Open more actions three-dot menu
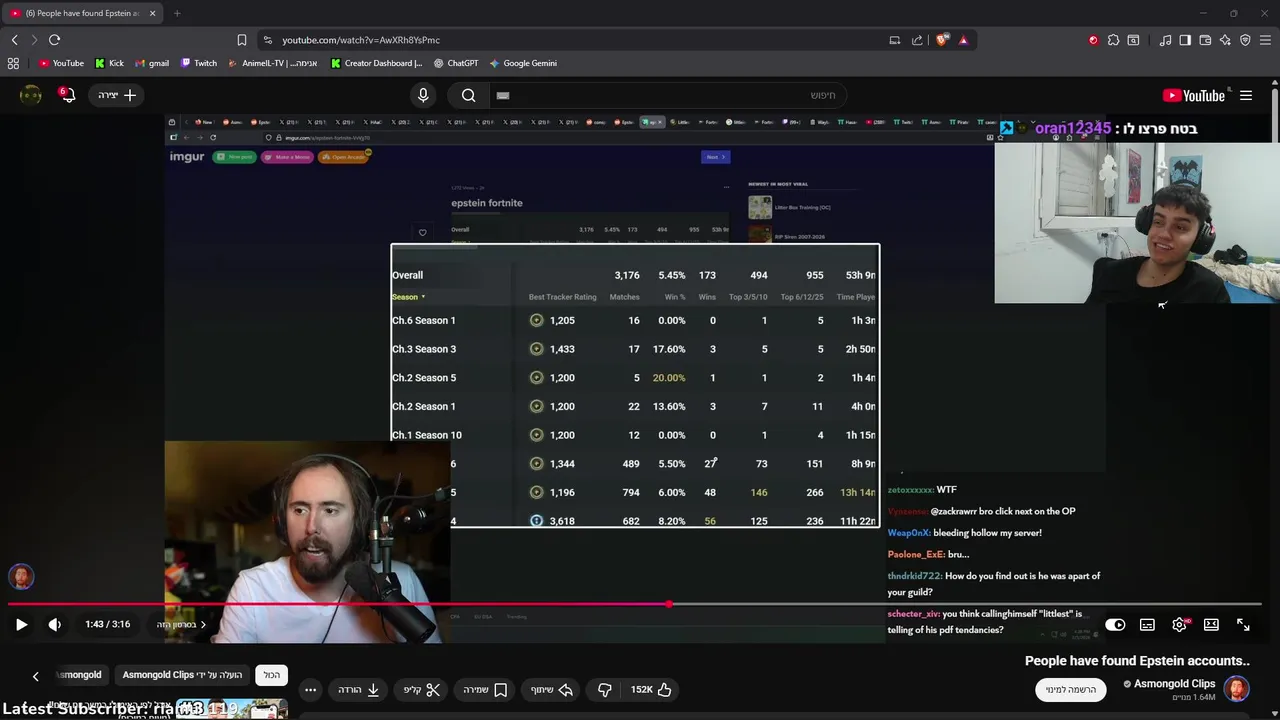The width and height of the screenshot is (1280, 720). pos(310,689)
